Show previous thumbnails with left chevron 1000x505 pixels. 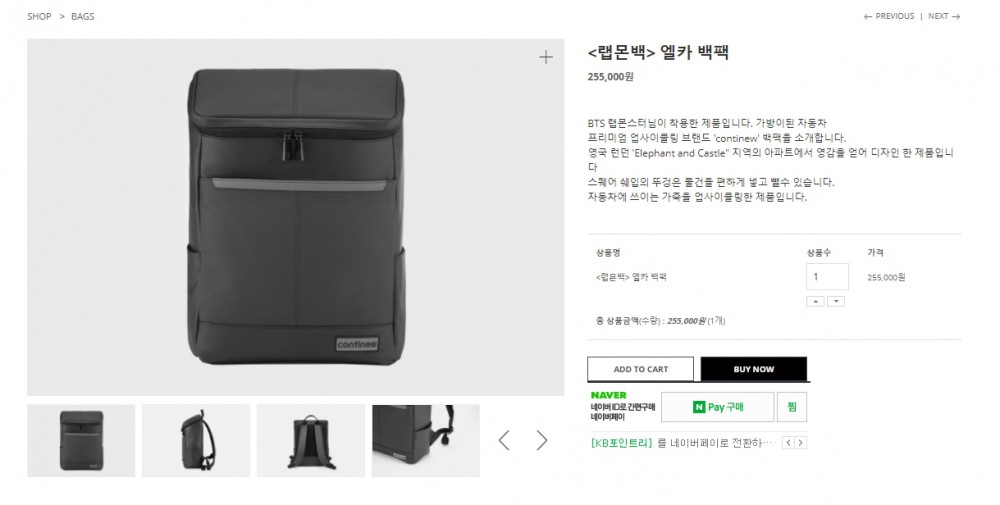(x=504, y=440)
